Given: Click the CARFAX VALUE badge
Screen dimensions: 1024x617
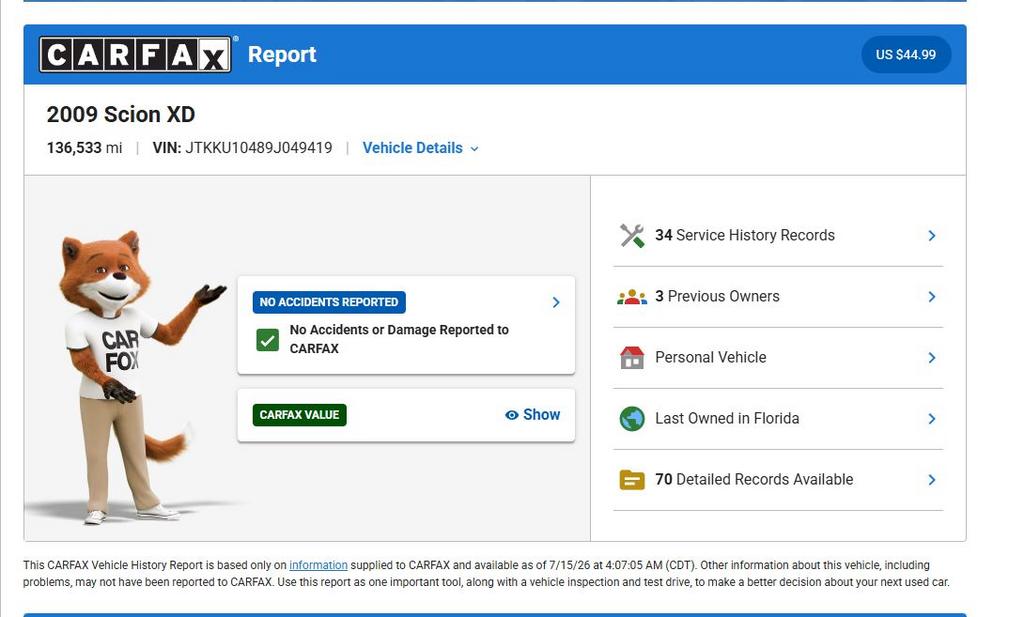Looking at the screenshot, I should pyautogui.click(x=300, y=415).
